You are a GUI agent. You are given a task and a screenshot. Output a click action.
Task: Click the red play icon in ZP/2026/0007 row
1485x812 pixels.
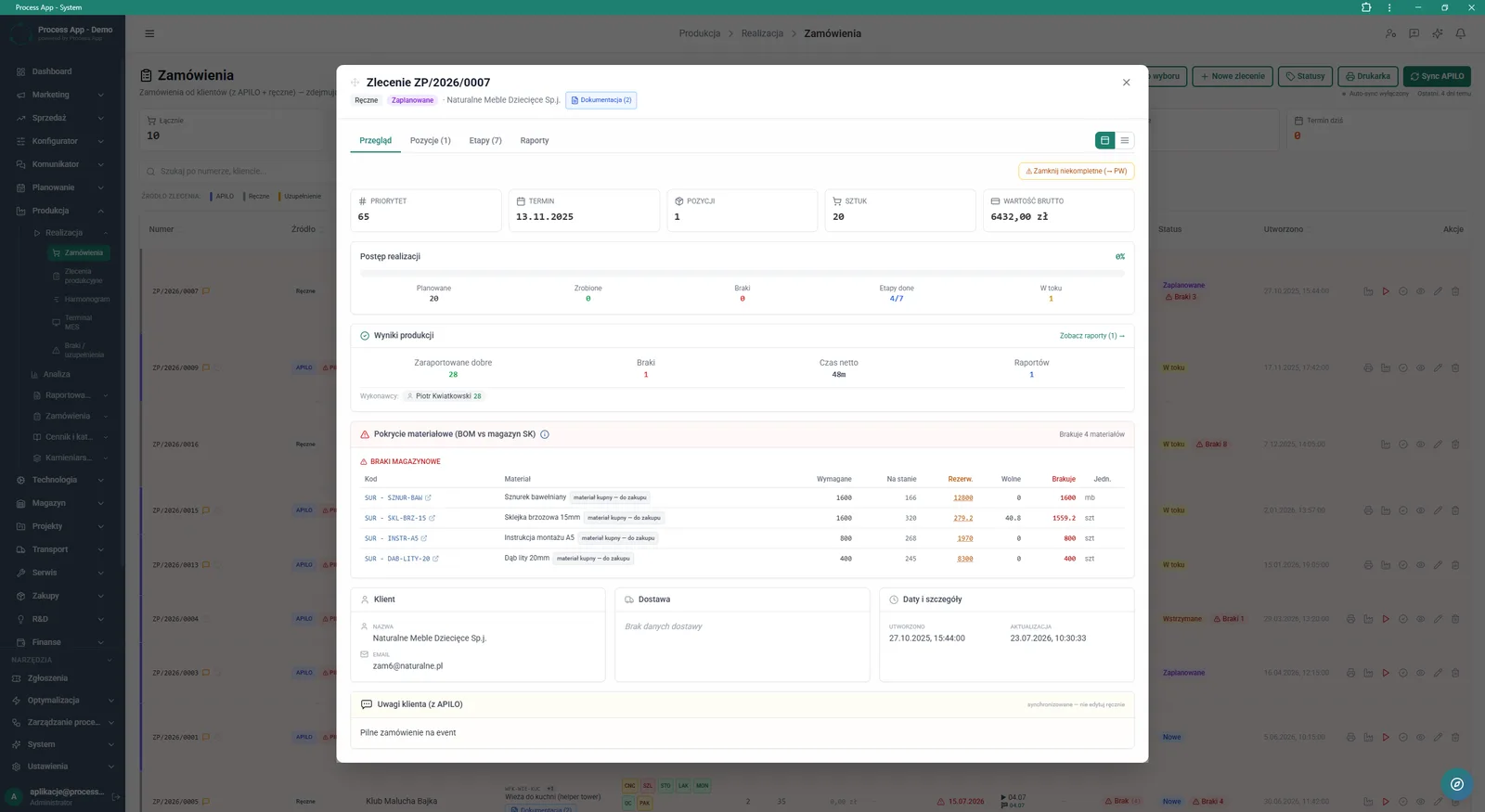[1386, 291]
